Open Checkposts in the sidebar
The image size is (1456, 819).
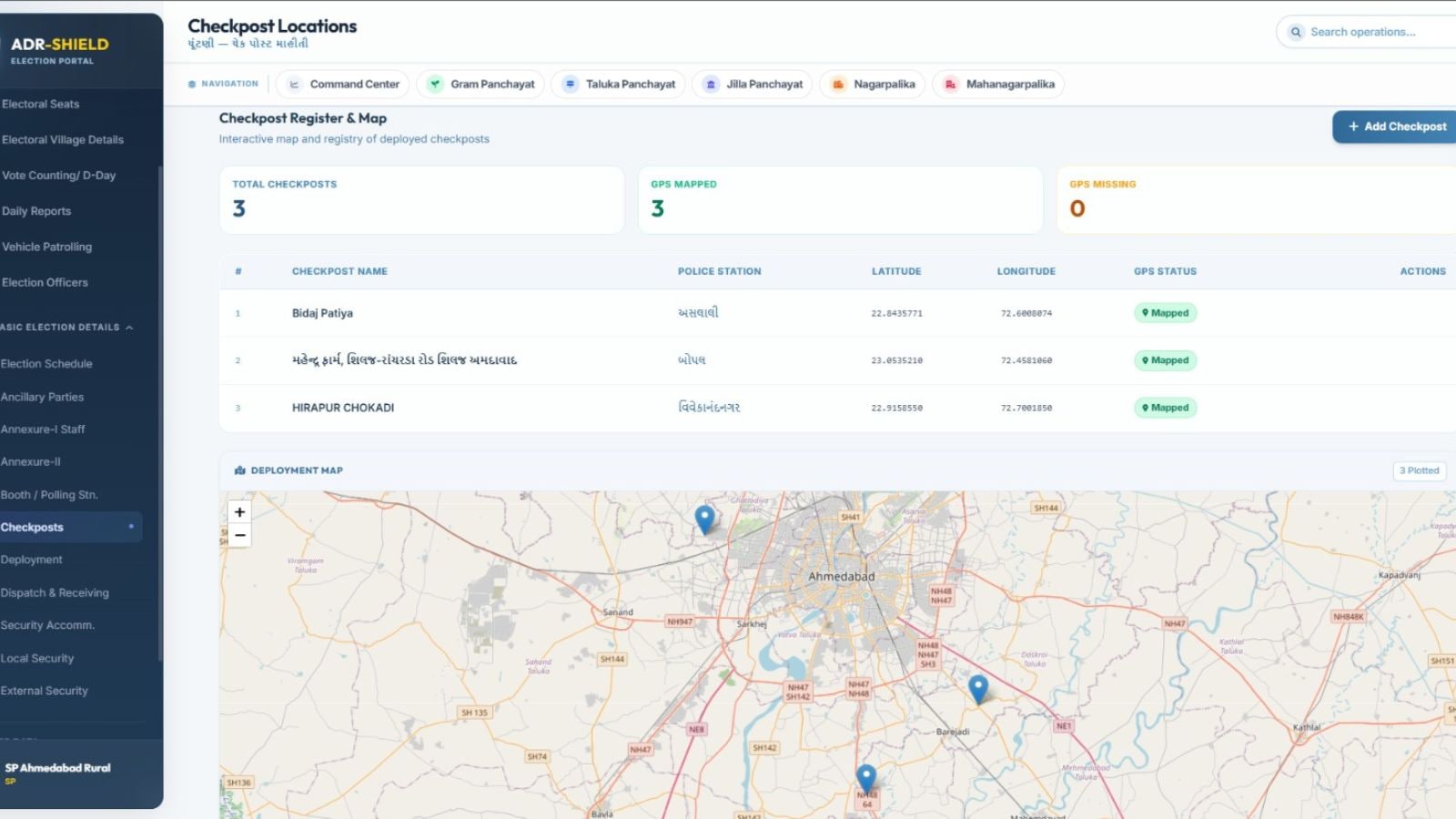click(33, 528)
